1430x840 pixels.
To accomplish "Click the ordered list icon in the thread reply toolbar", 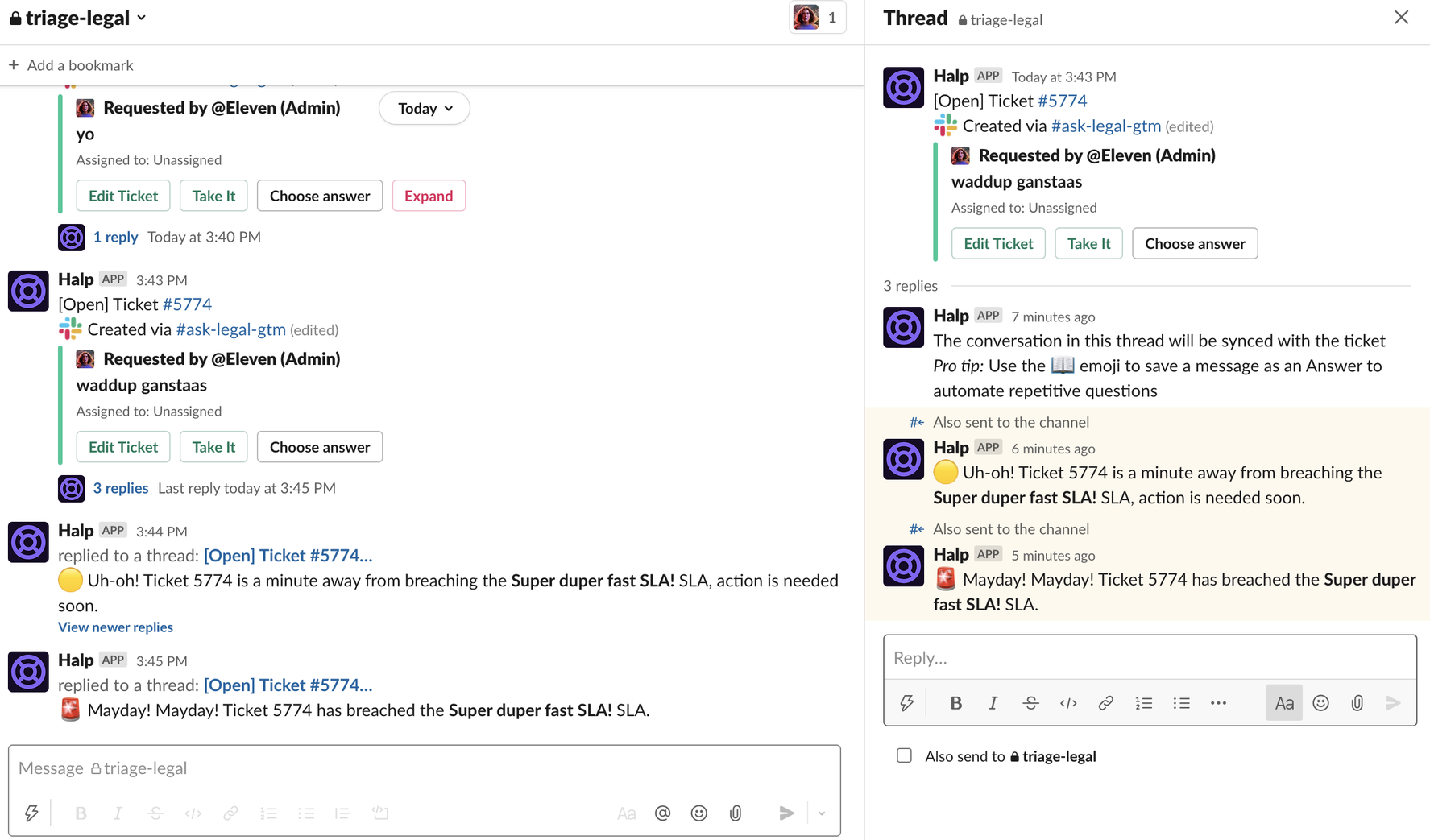I will [1143, 703].
